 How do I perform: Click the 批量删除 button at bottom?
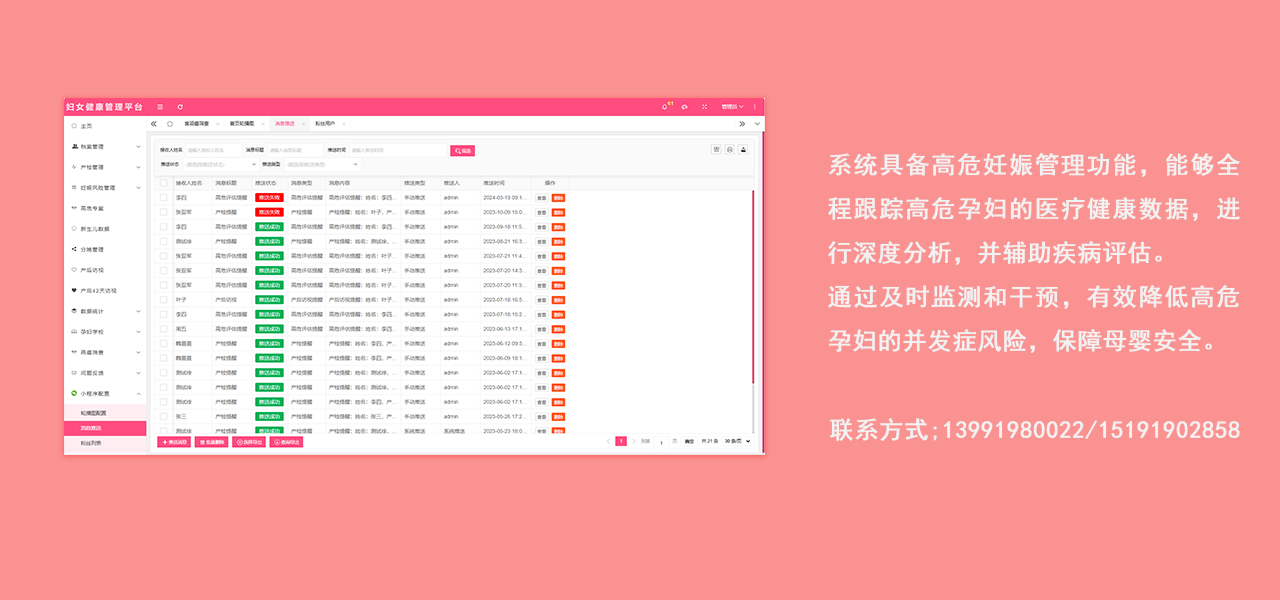click(x=213, y=441)
